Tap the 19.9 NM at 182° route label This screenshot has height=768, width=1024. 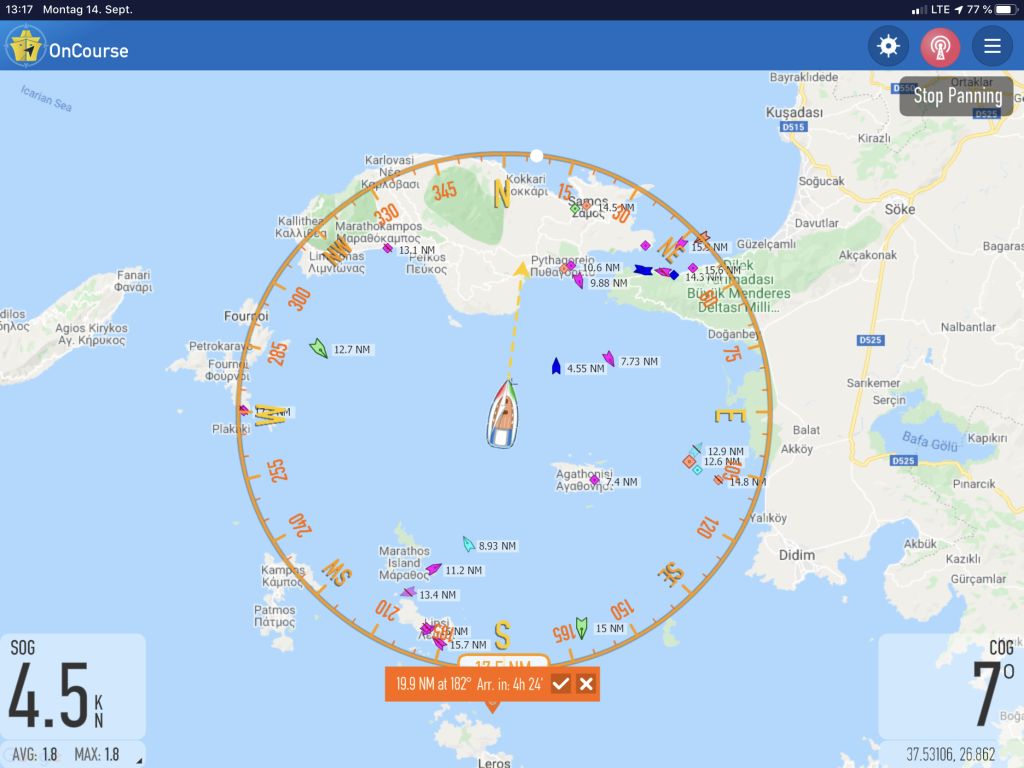pyautogui.click(x=468, y=684)
